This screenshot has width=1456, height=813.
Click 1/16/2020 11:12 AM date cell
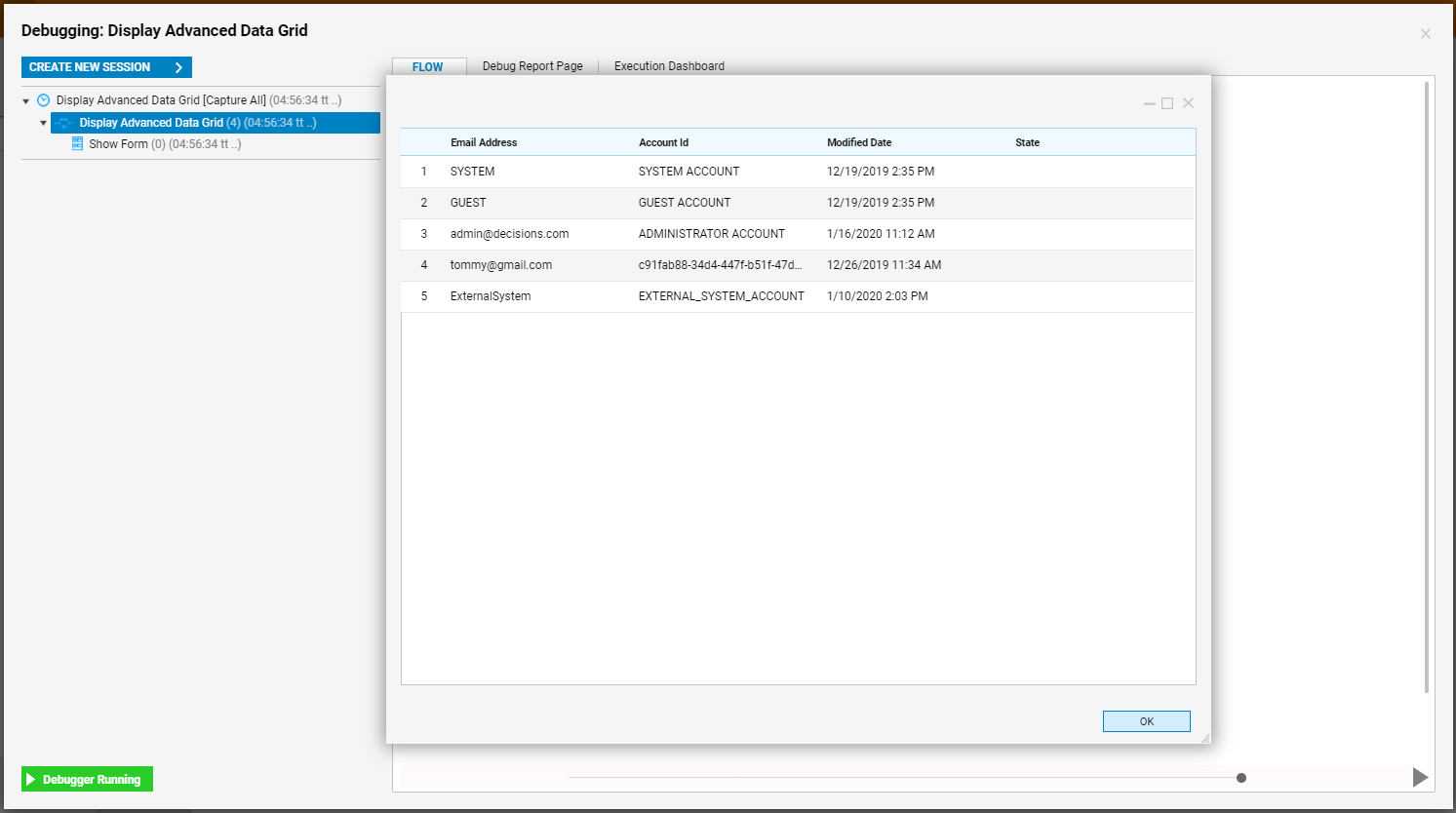click(881, 234)
